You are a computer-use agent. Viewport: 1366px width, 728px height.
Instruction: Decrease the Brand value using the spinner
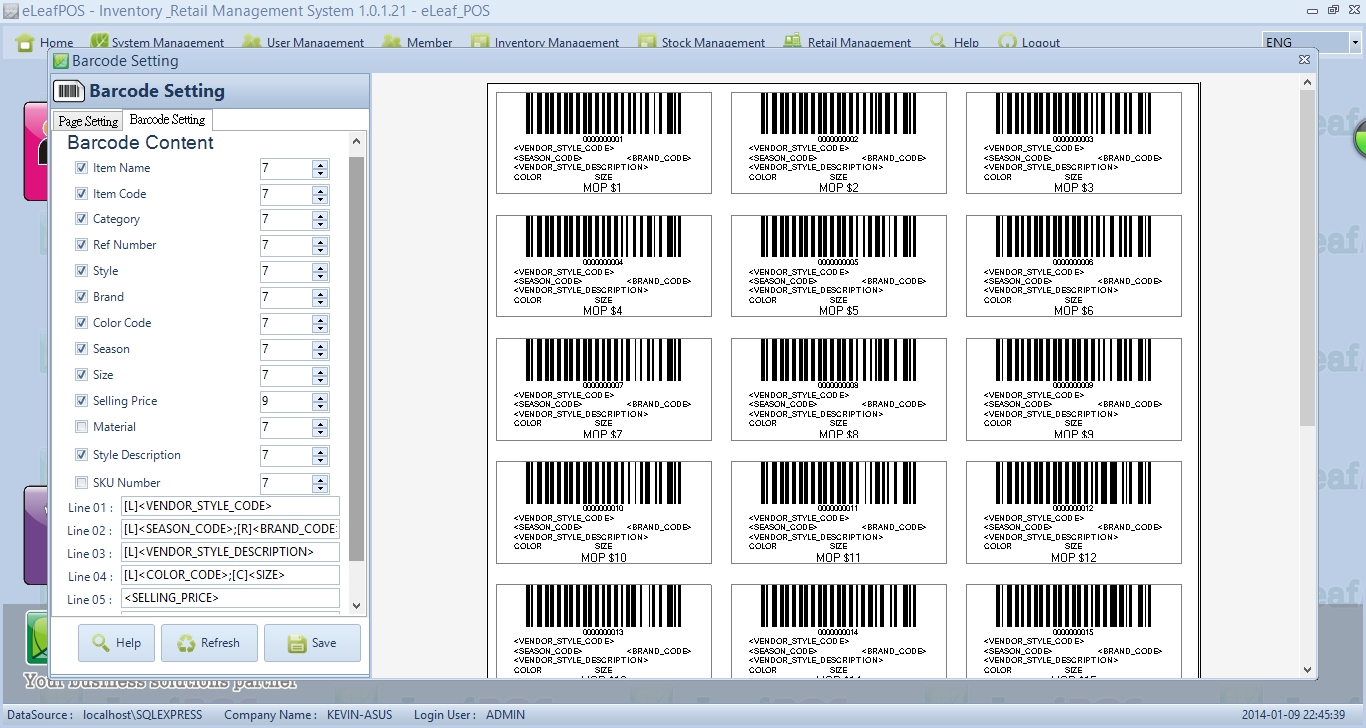320,302
